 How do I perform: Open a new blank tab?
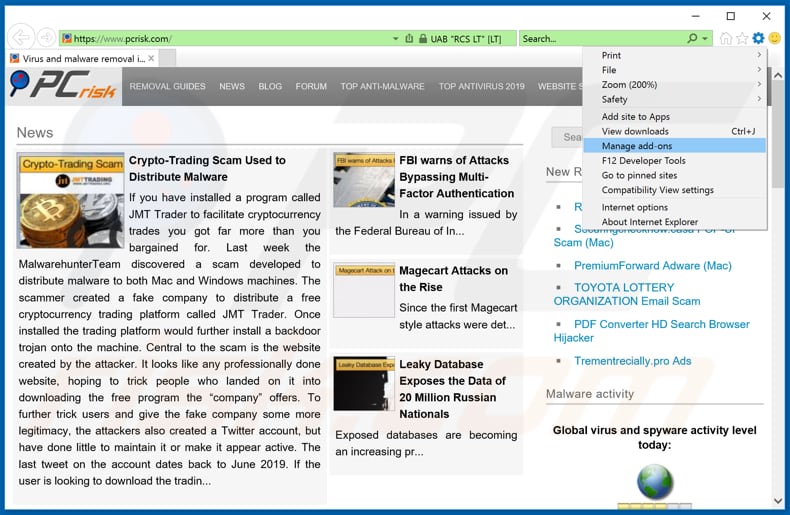168,58
